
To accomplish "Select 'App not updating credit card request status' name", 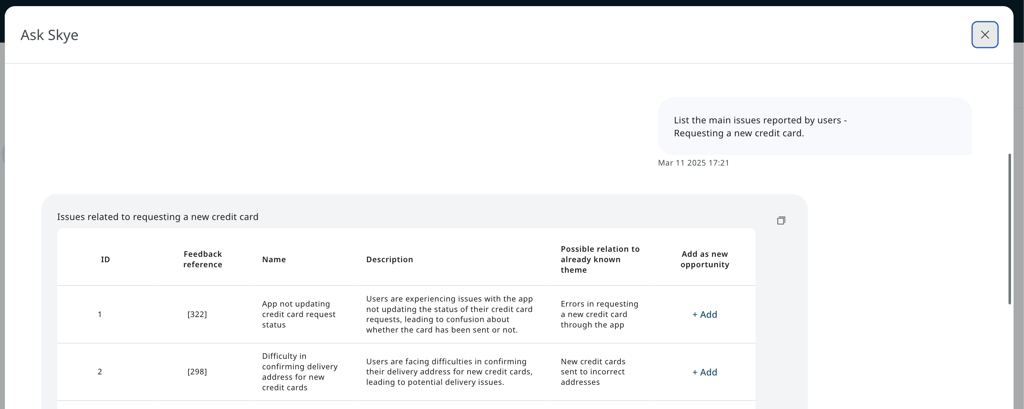I will tap(299, 314).
